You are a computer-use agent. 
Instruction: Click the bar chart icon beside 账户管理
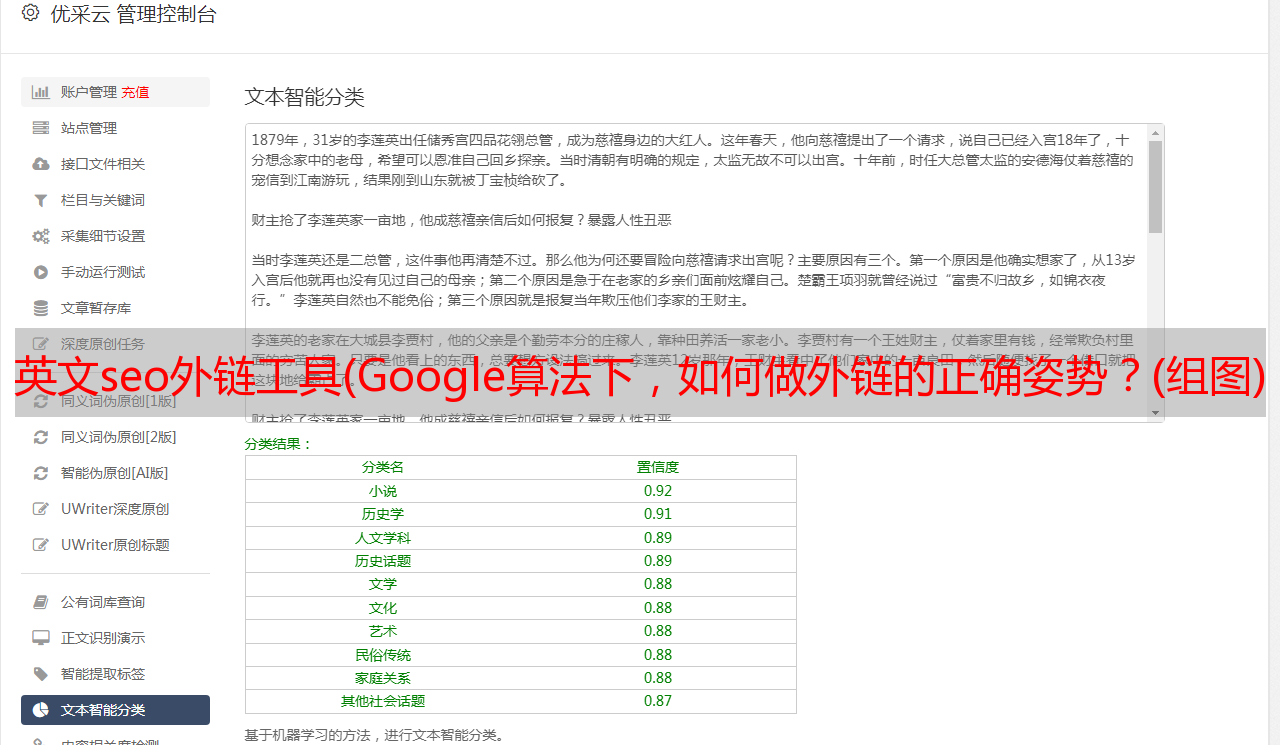tap(40, 92)
